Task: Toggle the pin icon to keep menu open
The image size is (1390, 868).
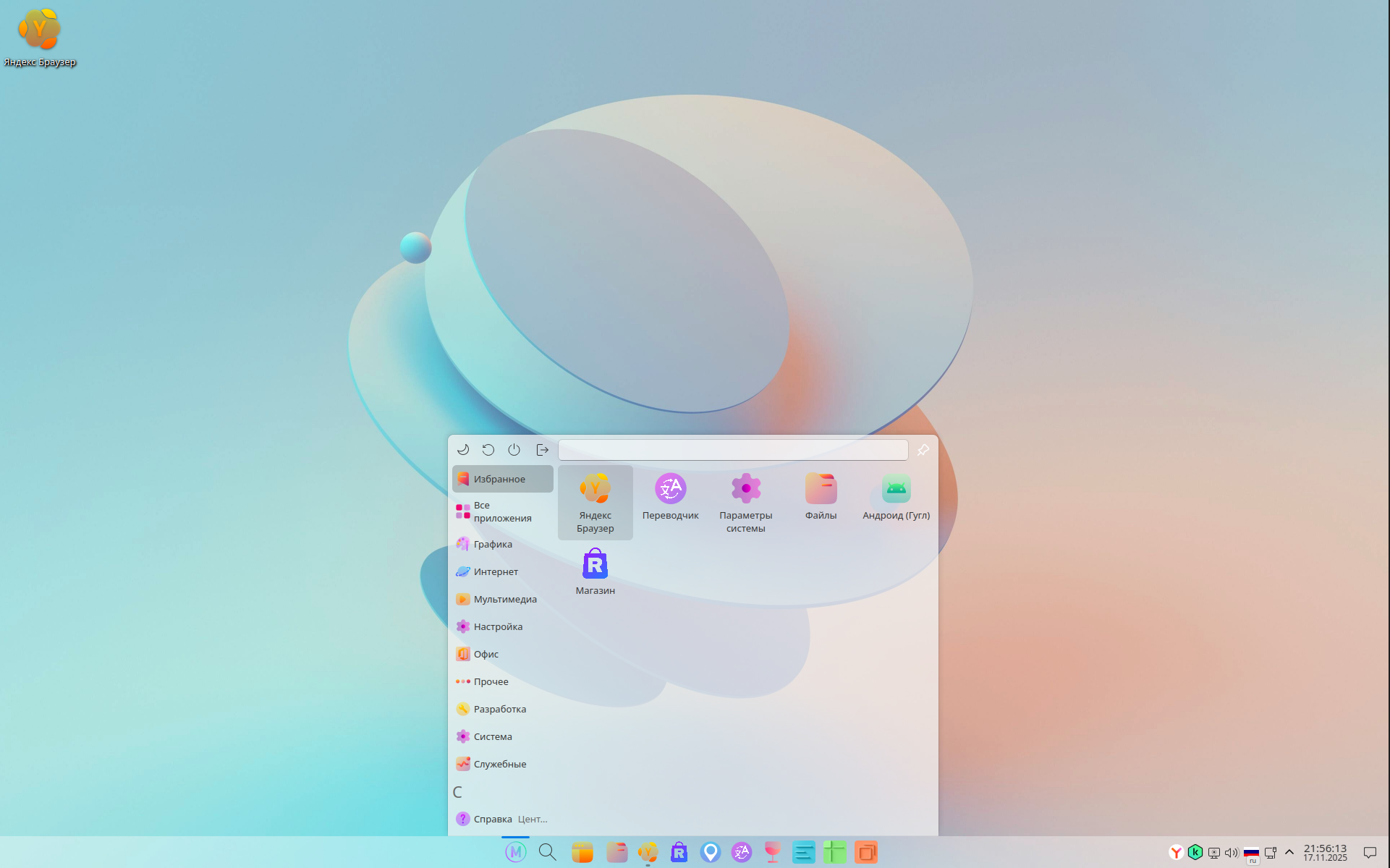Action: 923,450
